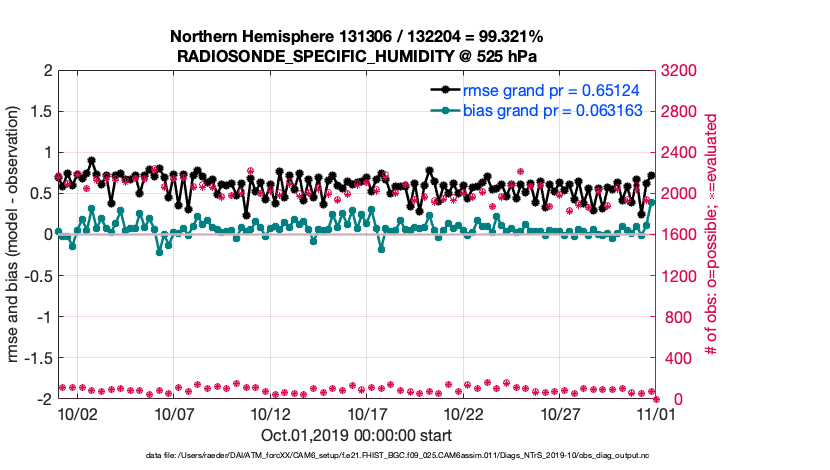
Task: Click the right y-axis '# of obs' label
Action: click(x=712, y=235)
